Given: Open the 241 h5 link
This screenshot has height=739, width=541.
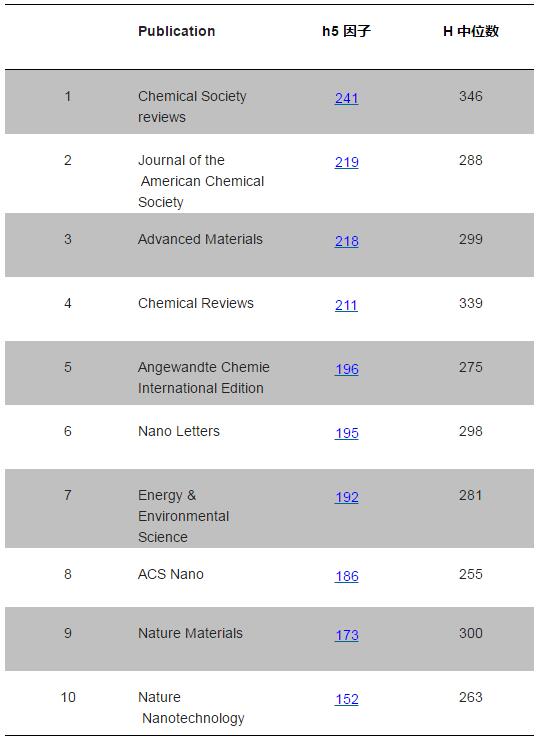Looking at the screenshot, I should pyautogui.click(x=346, y=98).
